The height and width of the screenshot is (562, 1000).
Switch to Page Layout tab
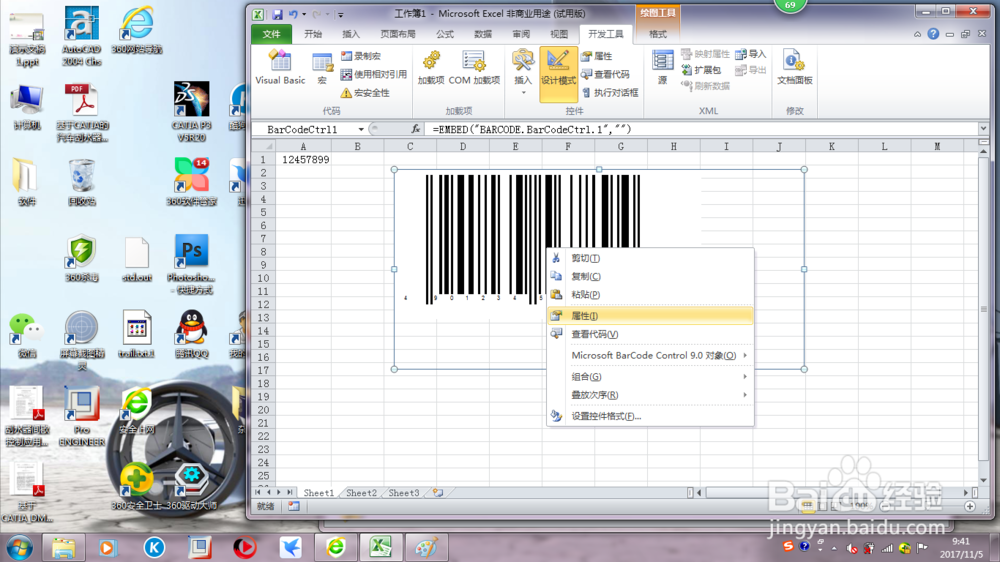[x=398, y=34]
